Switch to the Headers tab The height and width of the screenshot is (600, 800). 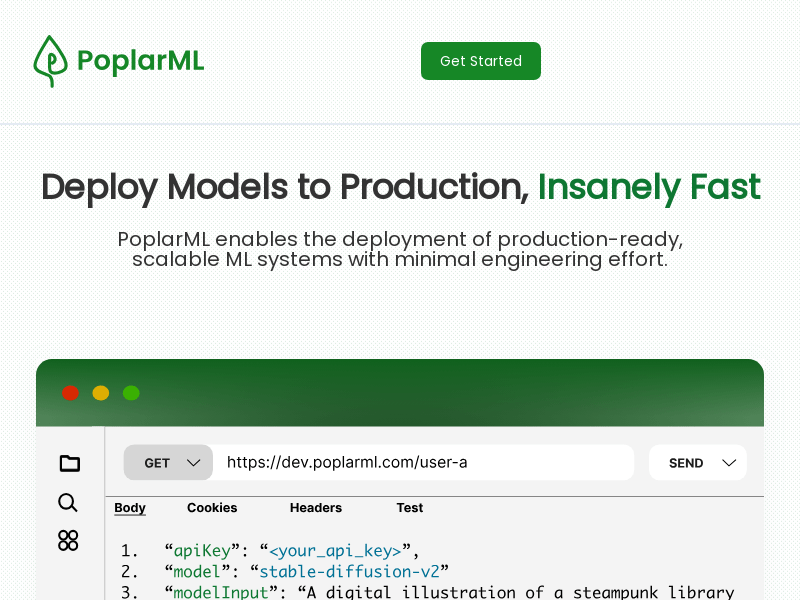pyautogui.click(x=316, y=508)
